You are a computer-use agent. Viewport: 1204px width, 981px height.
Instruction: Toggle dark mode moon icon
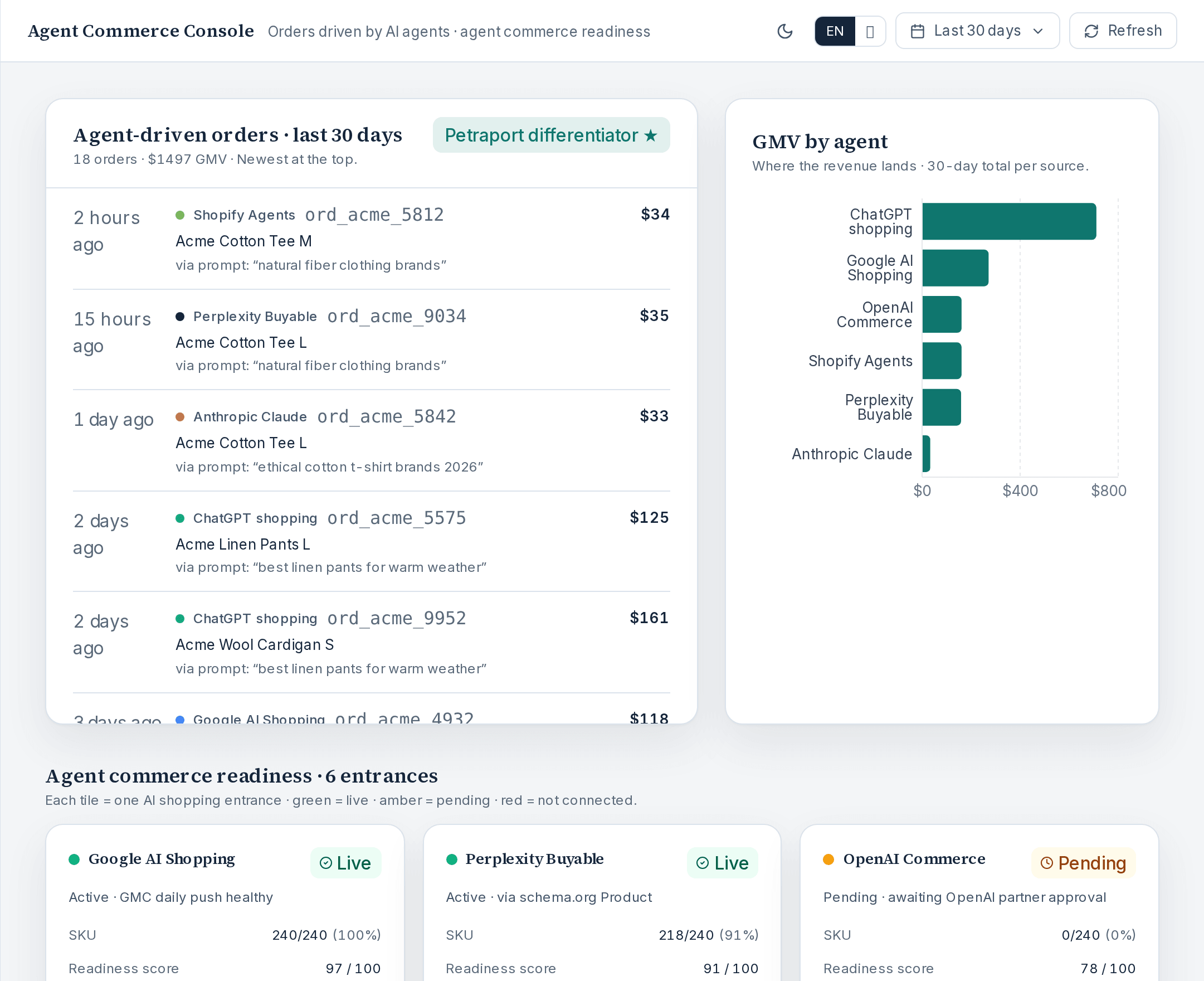785,31
